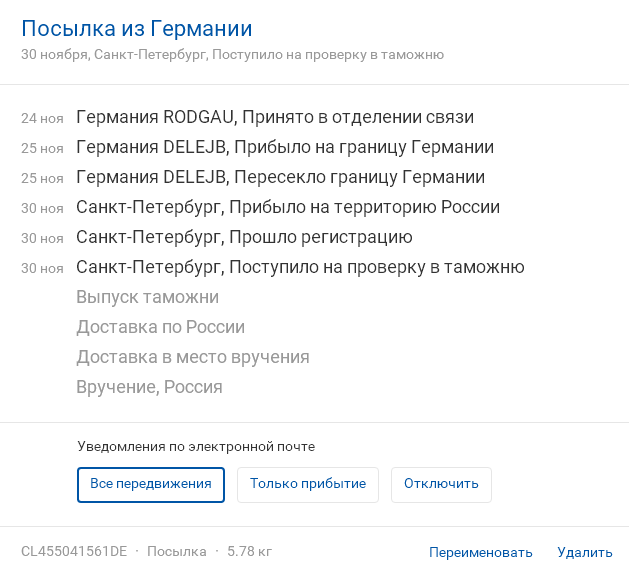Image resolution: width=629 pixels, height=576 pixels.
Task: Select the "Поступило на проверку в таможню" tracking entry
Action: coord(300,268)
